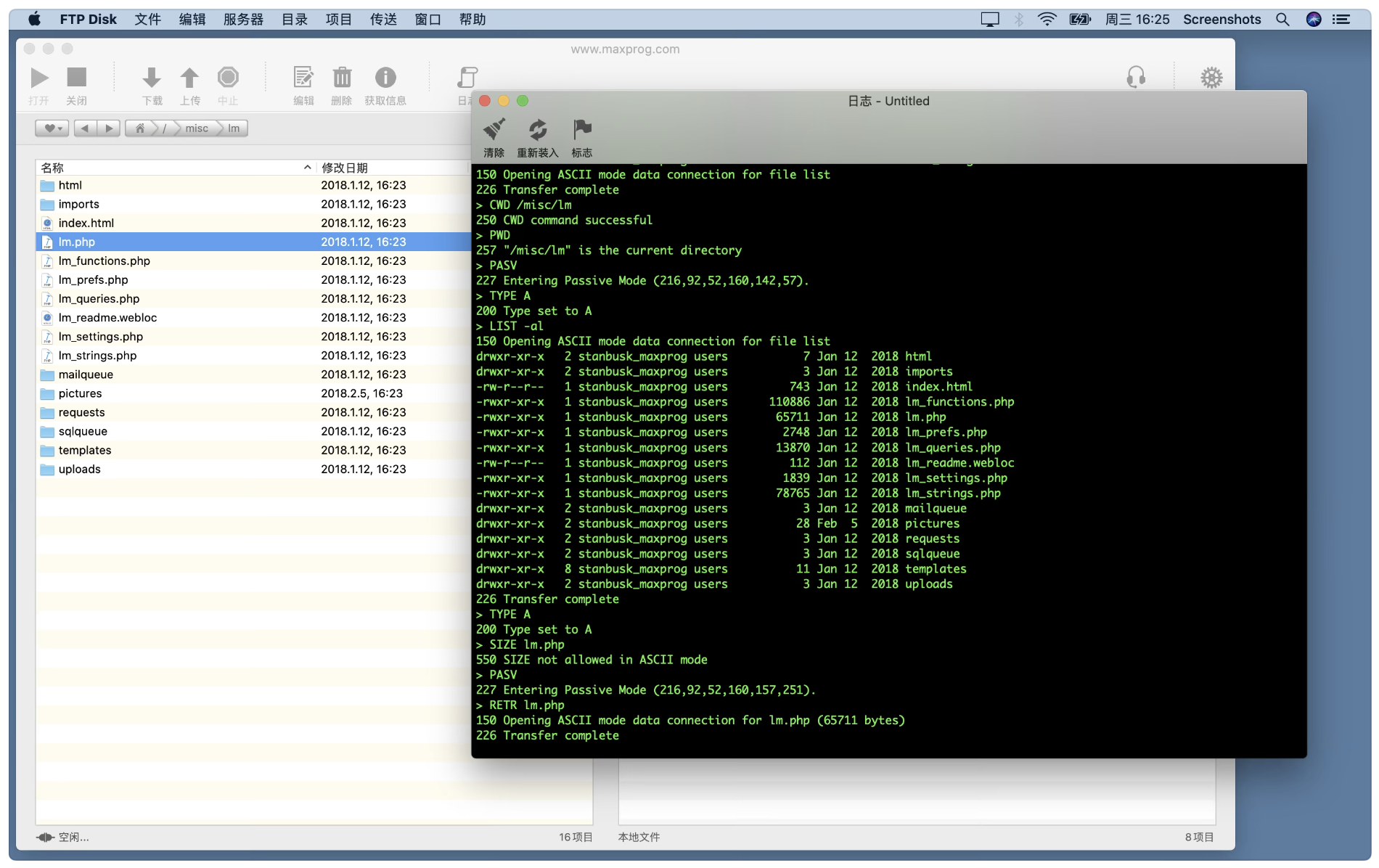Click the Open (打开) play icon

point(39,78)
